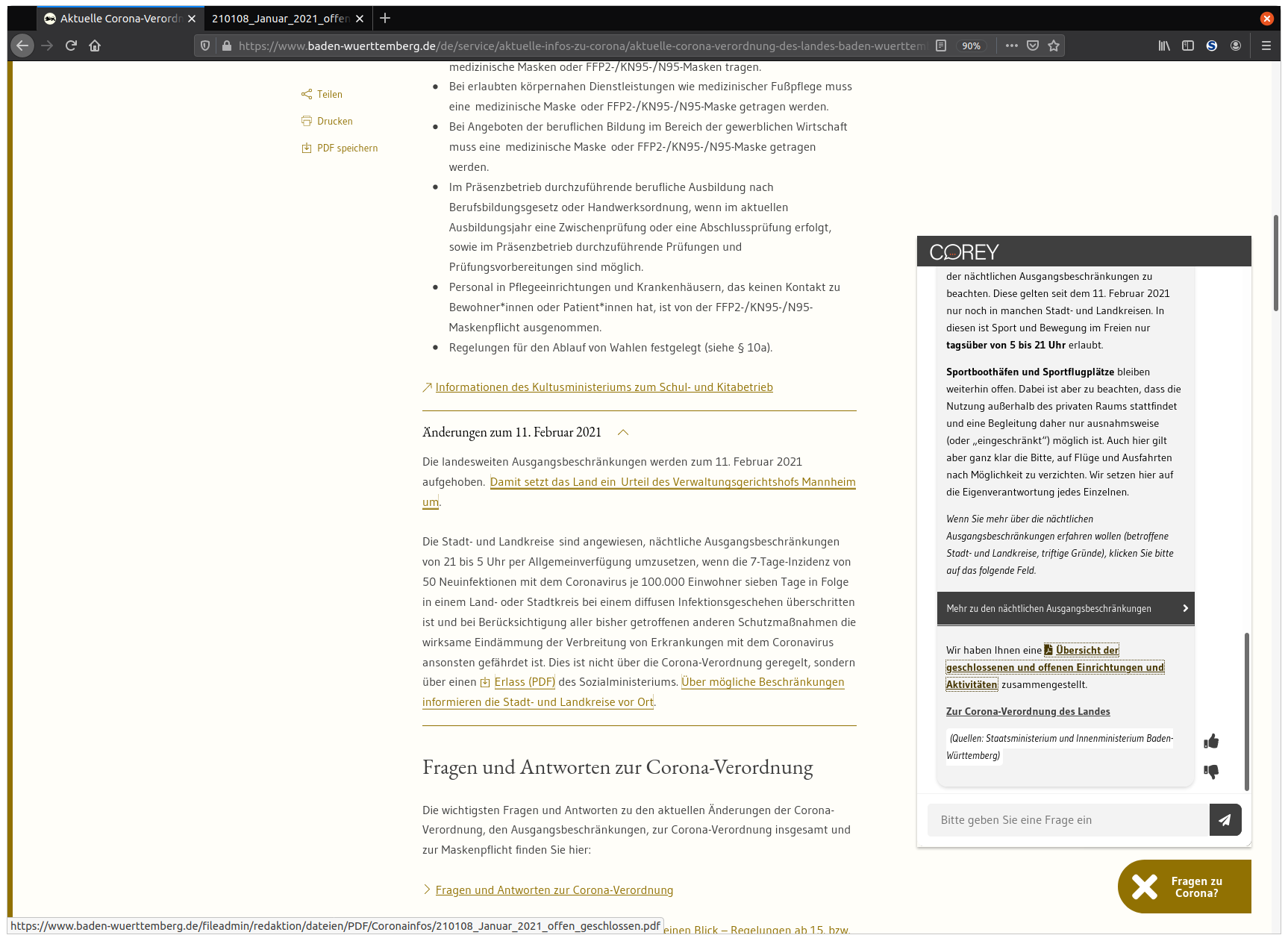
Task: Give thumbs down to chatbot answer
Action: click(1211, 771)
